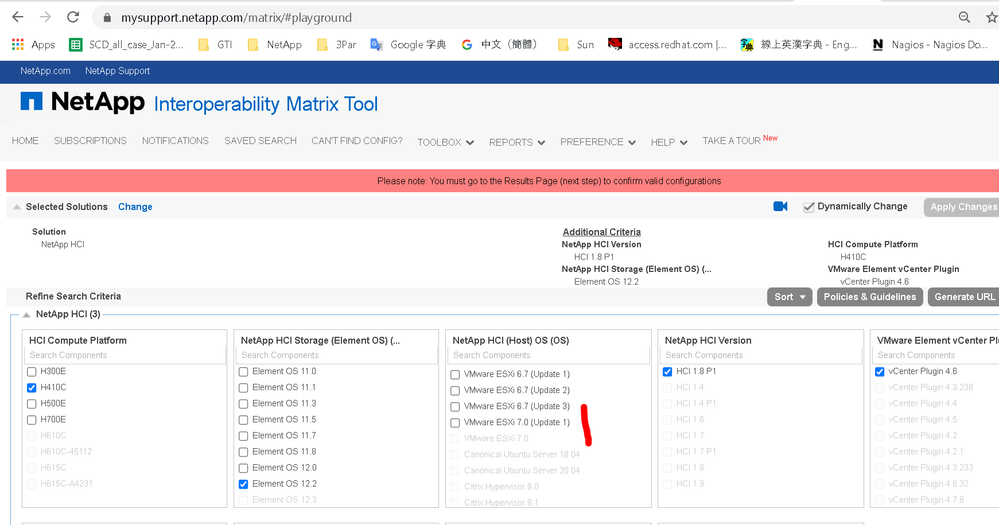Bookmark this page with the star icon

pyautogui.click(x=990, y=17)
